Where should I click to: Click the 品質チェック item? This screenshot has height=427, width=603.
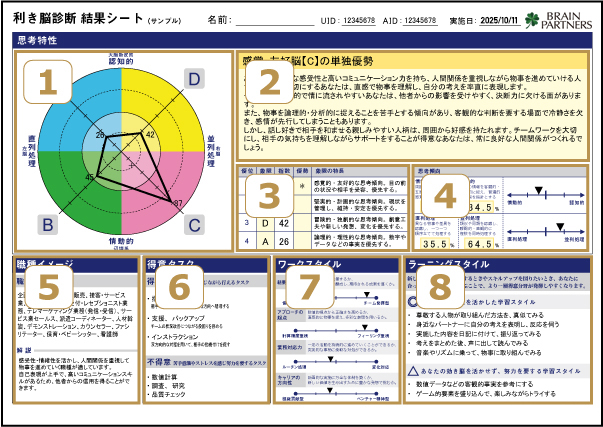click(166, 394)
